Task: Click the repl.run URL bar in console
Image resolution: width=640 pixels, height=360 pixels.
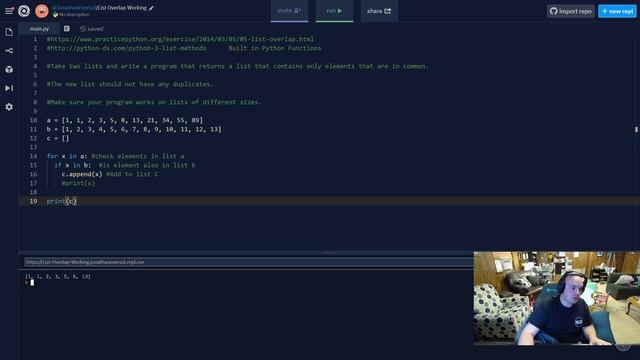Action: [x=249, y=262]
